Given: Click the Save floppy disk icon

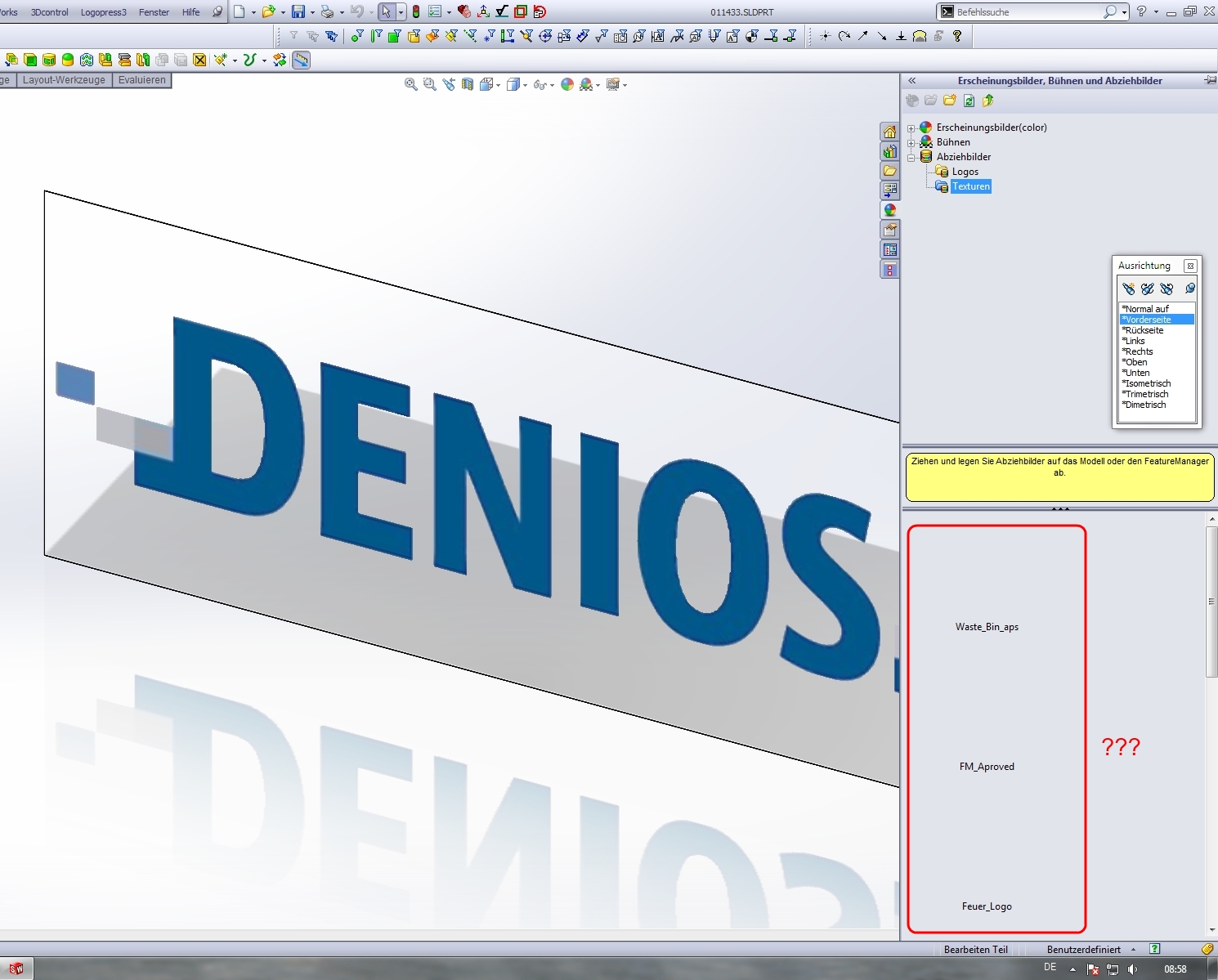Looking at the screenshot, I should 298,11.
